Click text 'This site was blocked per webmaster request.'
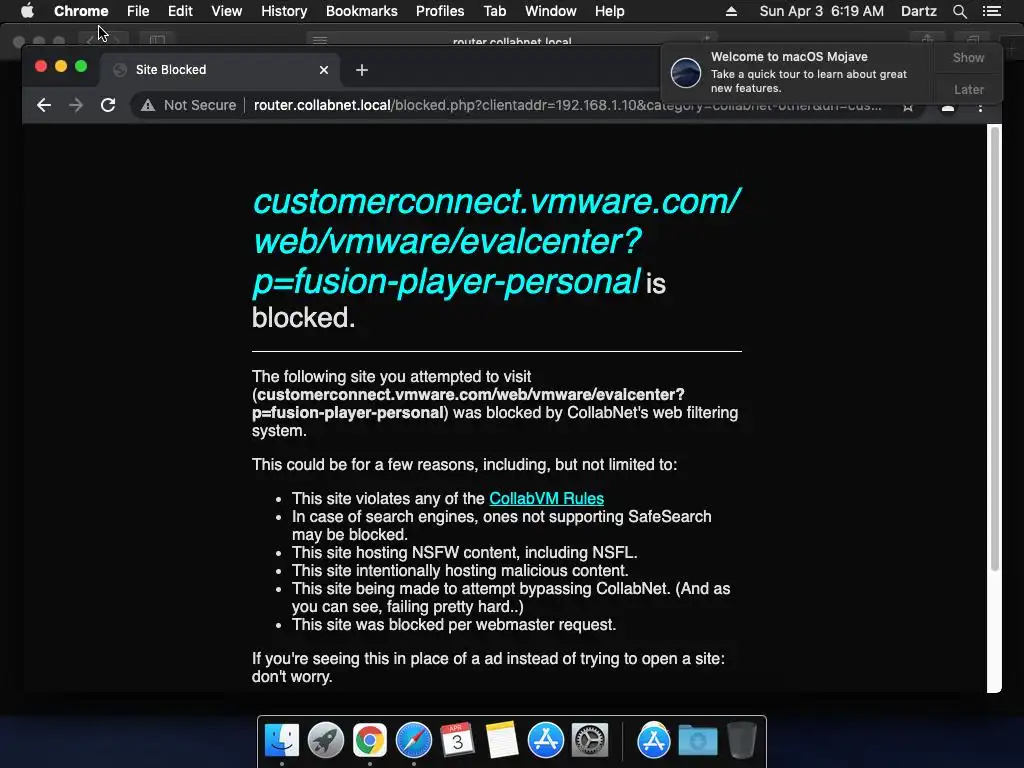Viewport: 1024px width, 768px height. (454, 624)
